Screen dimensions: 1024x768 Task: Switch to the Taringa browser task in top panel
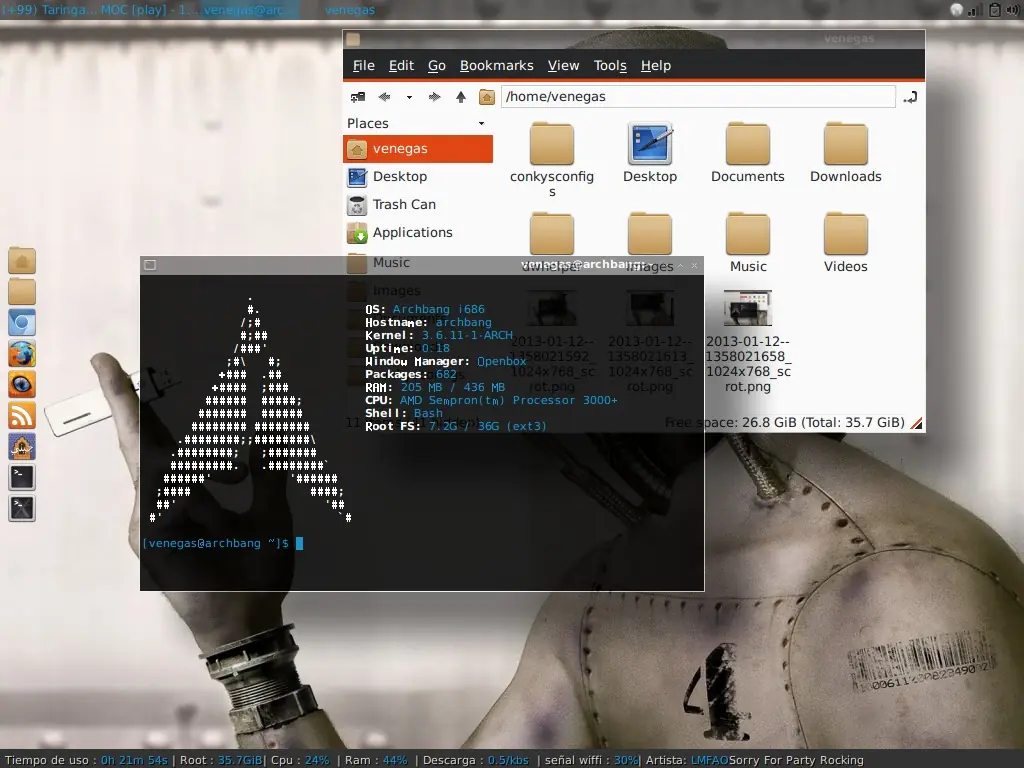click(x=49, y=10)
